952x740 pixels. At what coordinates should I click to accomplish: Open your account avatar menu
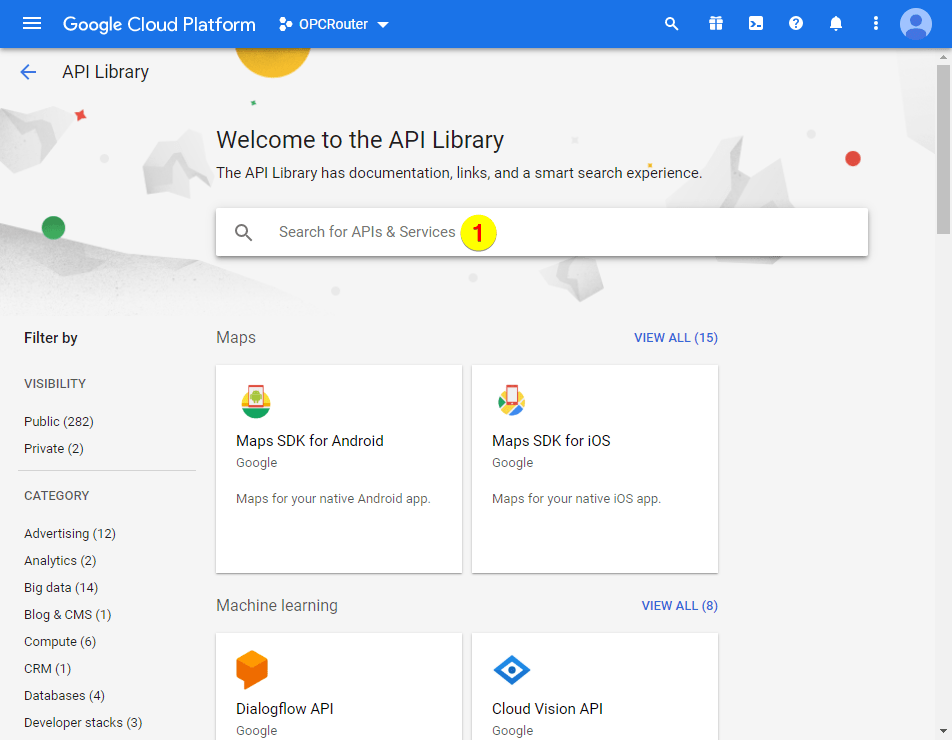[915, 23]
